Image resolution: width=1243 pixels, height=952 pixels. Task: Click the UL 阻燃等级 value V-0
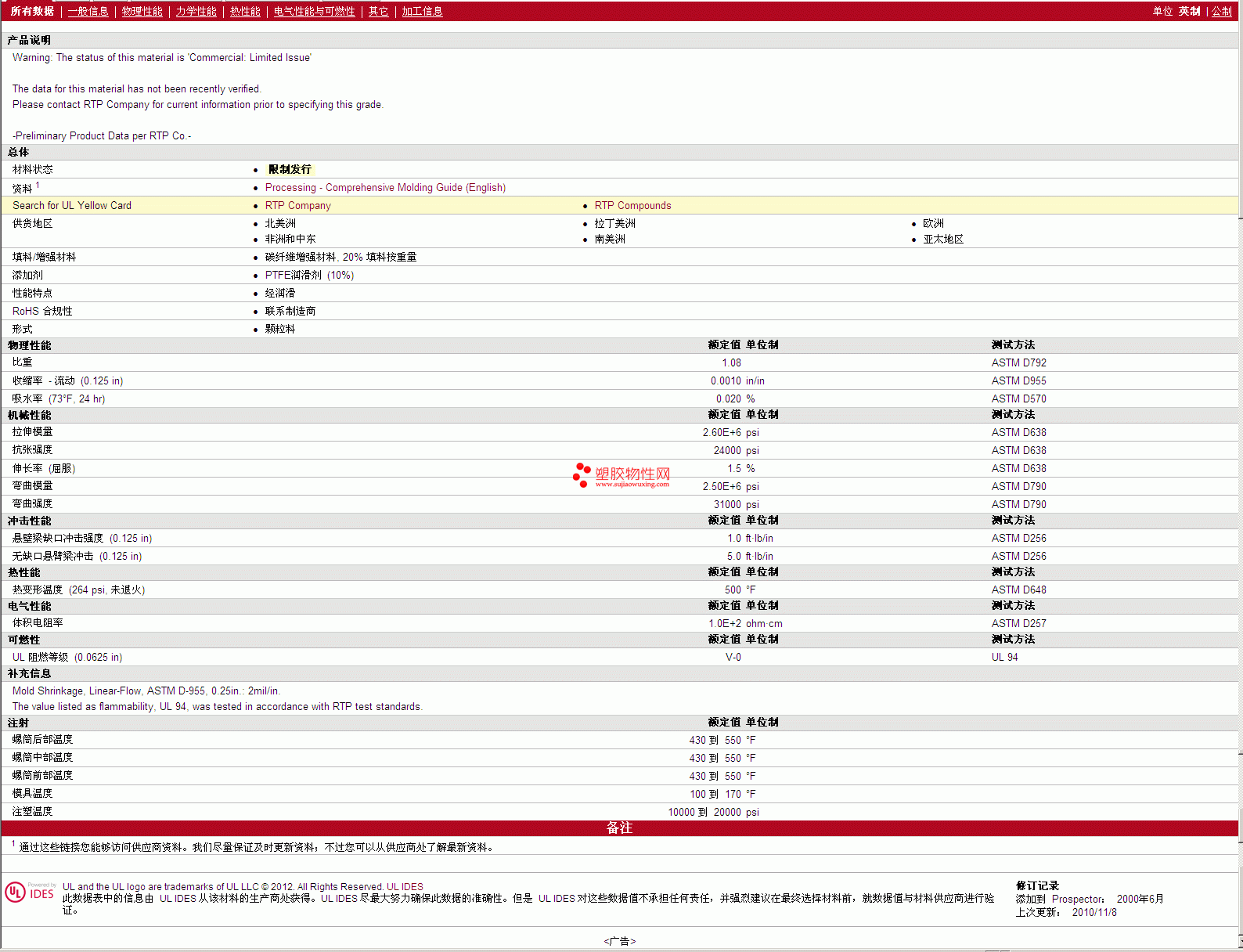click(733, 657)
